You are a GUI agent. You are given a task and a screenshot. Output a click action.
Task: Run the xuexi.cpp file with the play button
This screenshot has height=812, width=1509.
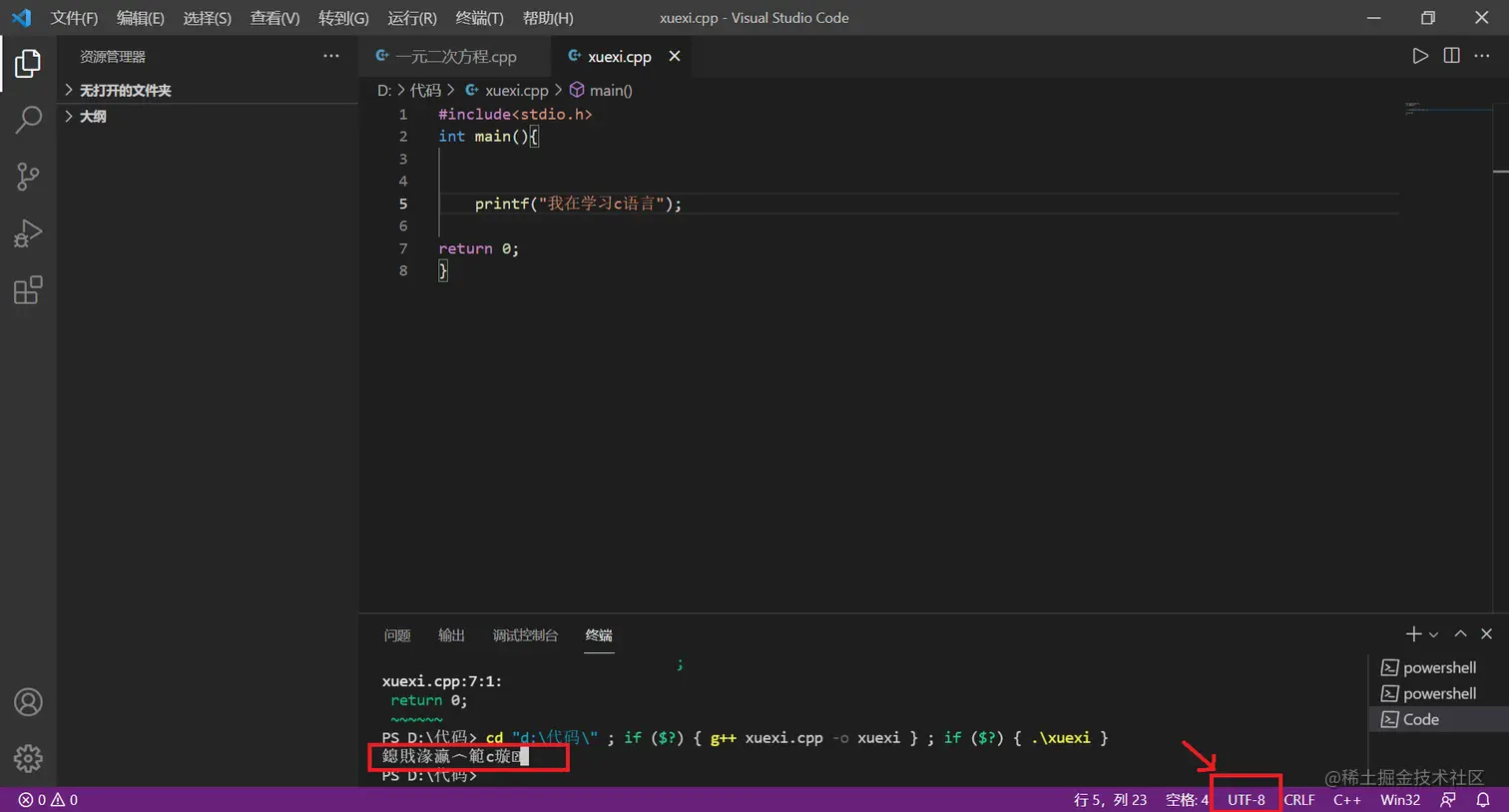[1420, 56]
